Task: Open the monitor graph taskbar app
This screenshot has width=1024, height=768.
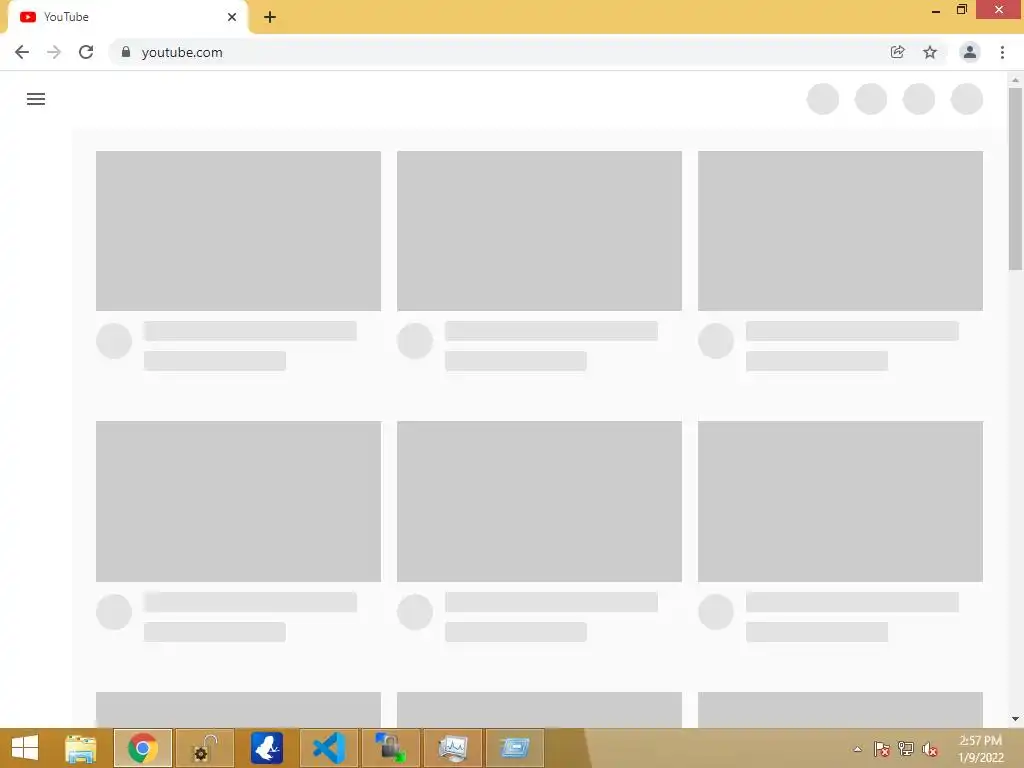Action: 453,748
